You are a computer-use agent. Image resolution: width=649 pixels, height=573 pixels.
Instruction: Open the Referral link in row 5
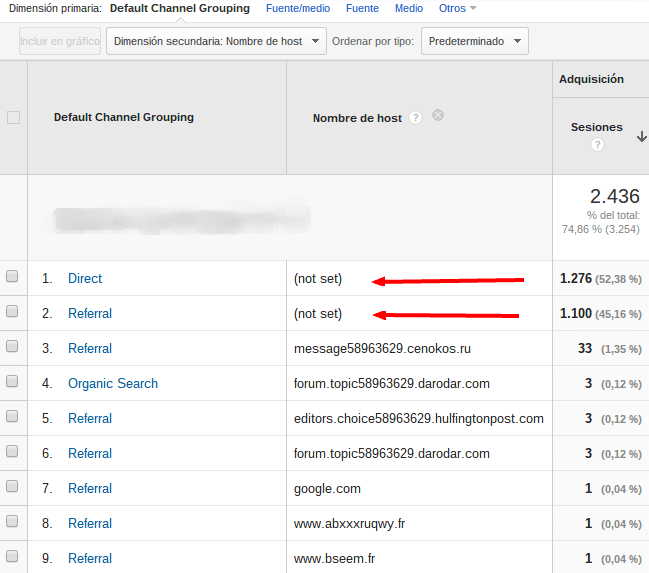coord(90,419)
